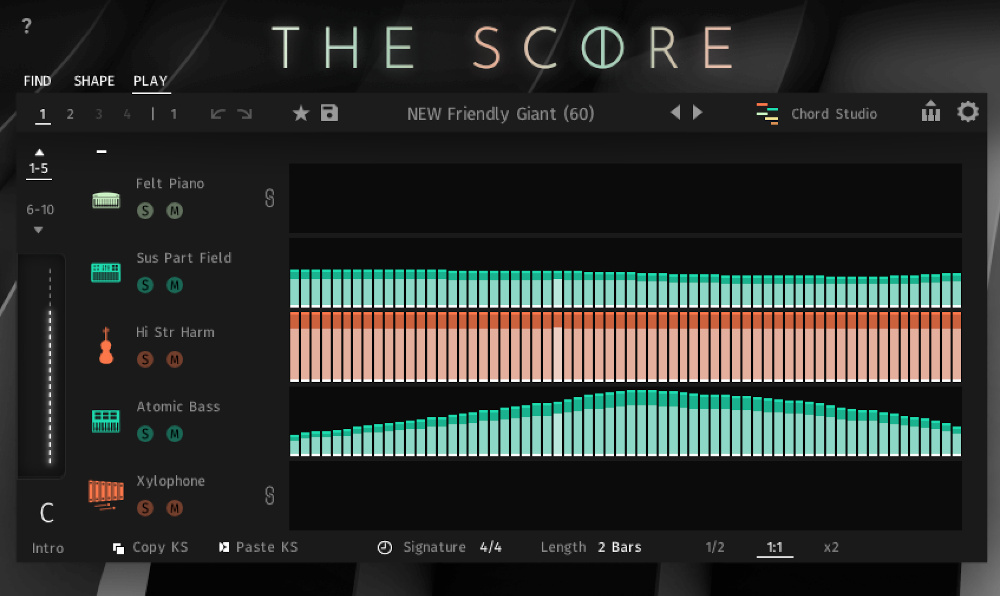1000x596 pixels.
Task: Mute the Sus Part Field track
Action: point(175,286)
